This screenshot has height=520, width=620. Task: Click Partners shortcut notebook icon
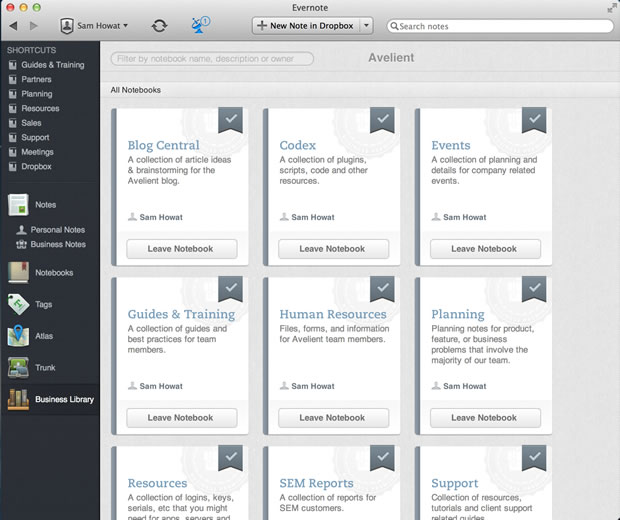[13, 79]
